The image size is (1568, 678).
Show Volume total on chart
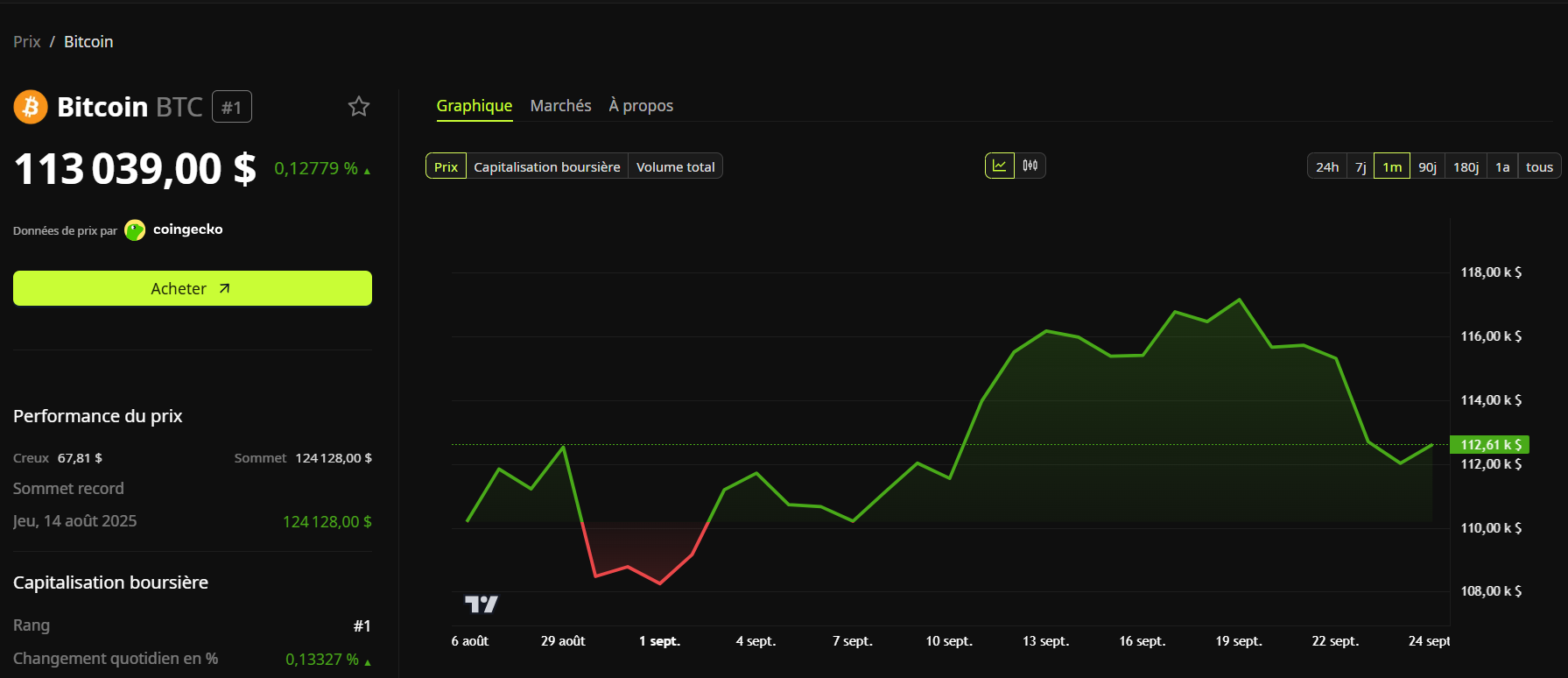[676, 166]
